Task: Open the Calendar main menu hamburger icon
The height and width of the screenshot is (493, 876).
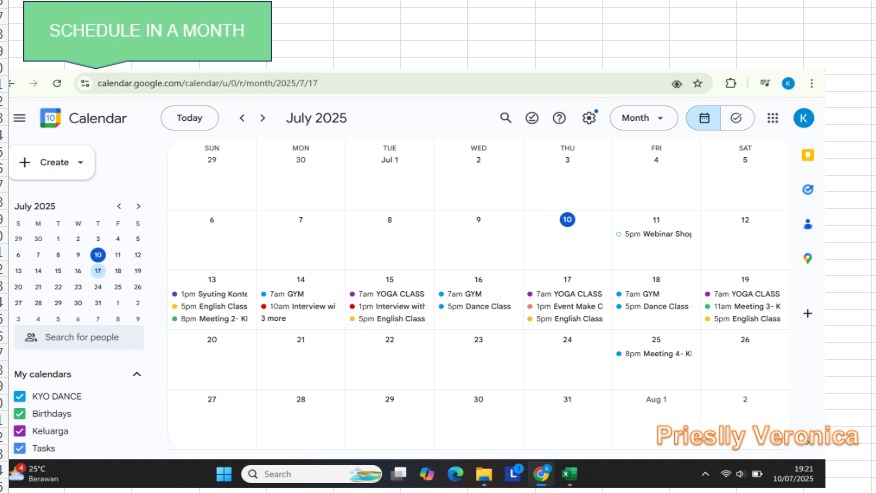Action: (19, 118)
